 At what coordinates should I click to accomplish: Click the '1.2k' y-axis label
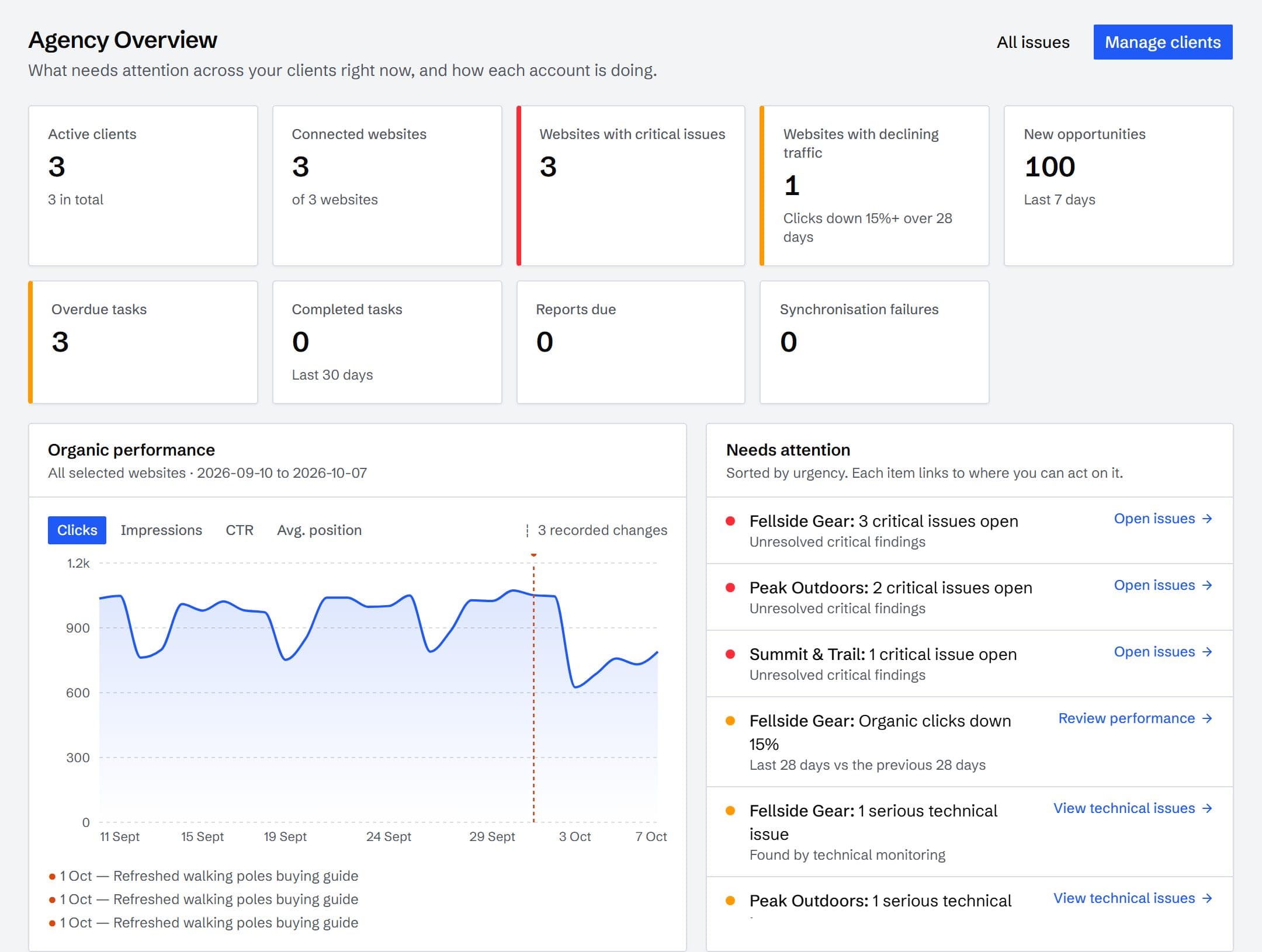(x=78, y=563)
